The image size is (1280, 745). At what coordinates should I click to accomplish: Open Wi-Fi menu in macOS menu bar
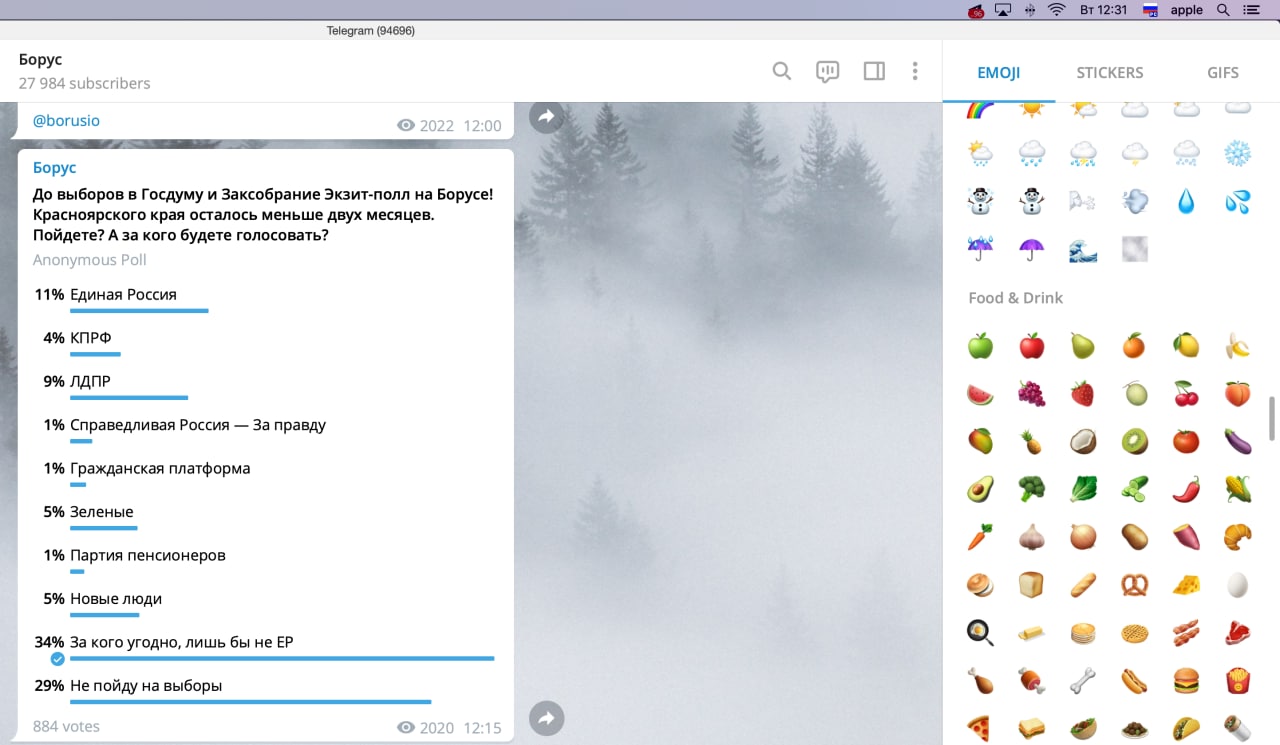1056,10
